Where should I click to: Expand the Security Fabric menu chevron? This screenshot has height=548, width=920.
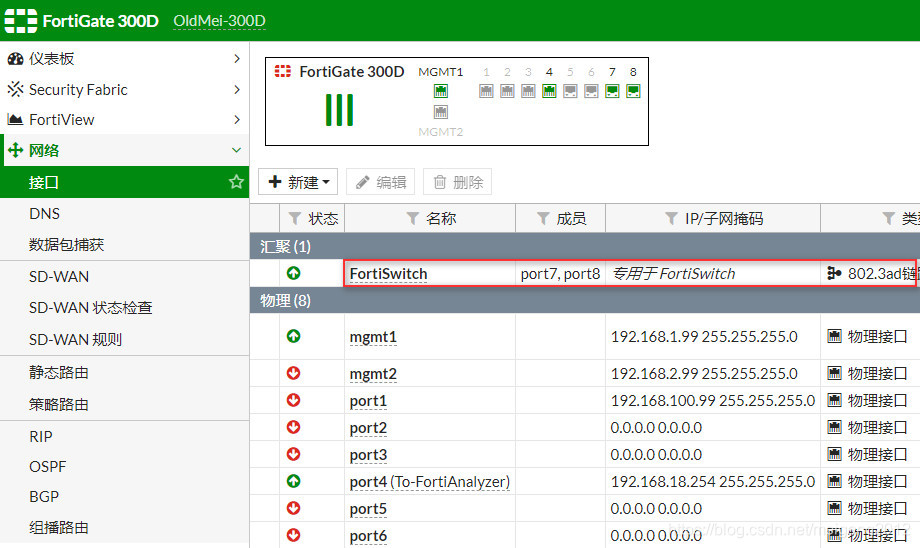click(236, 89)
